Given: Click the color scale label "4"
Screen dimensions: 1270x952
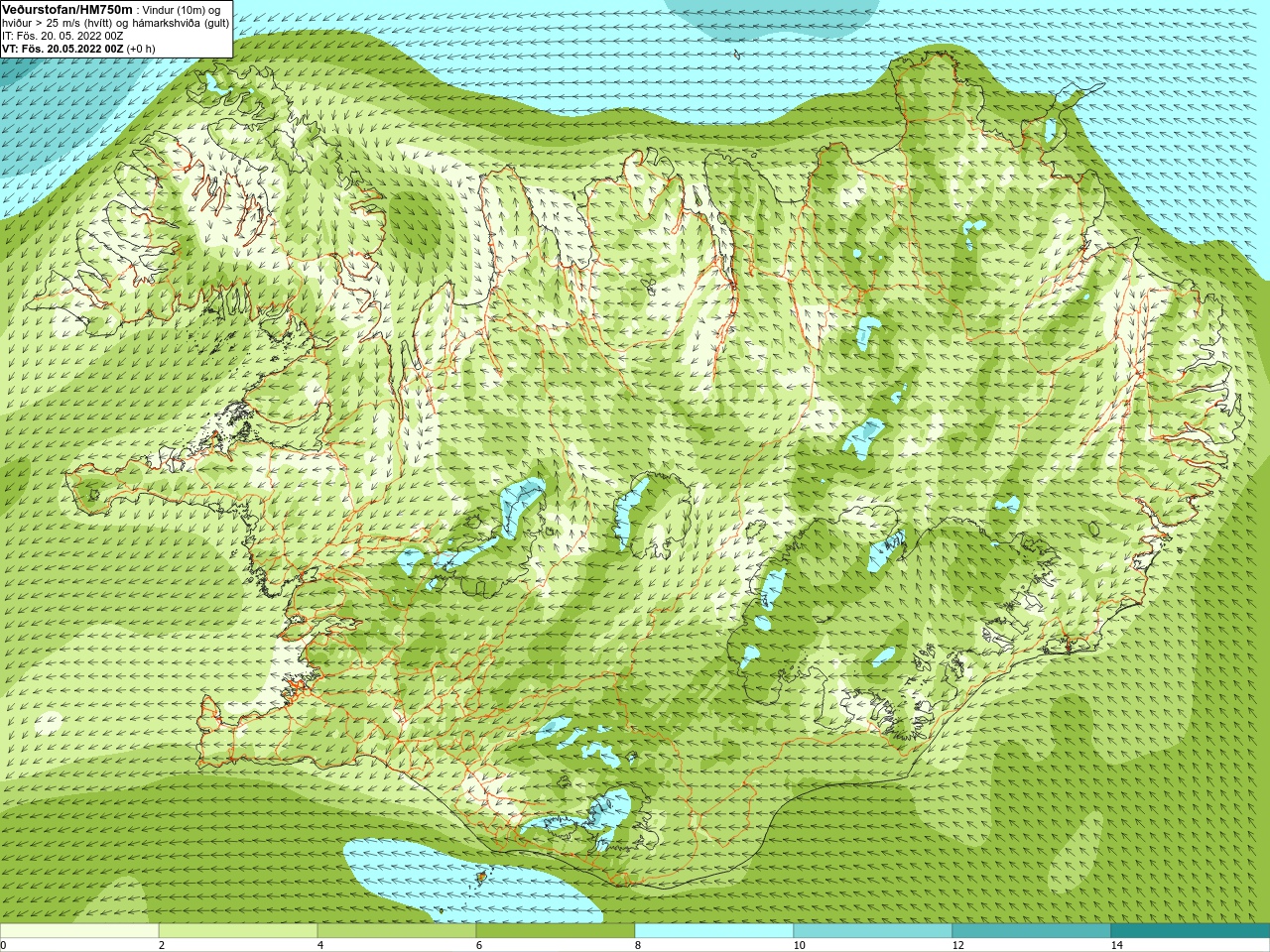Looking at the screenshot, I should 320,945.
